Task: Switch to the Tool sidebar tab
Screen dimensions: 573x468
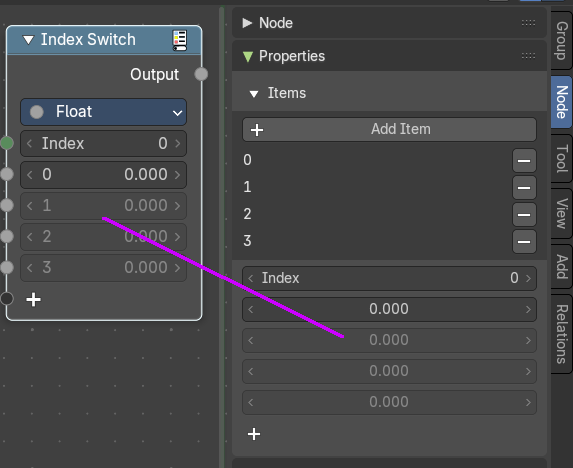Action: click(562, 159)
